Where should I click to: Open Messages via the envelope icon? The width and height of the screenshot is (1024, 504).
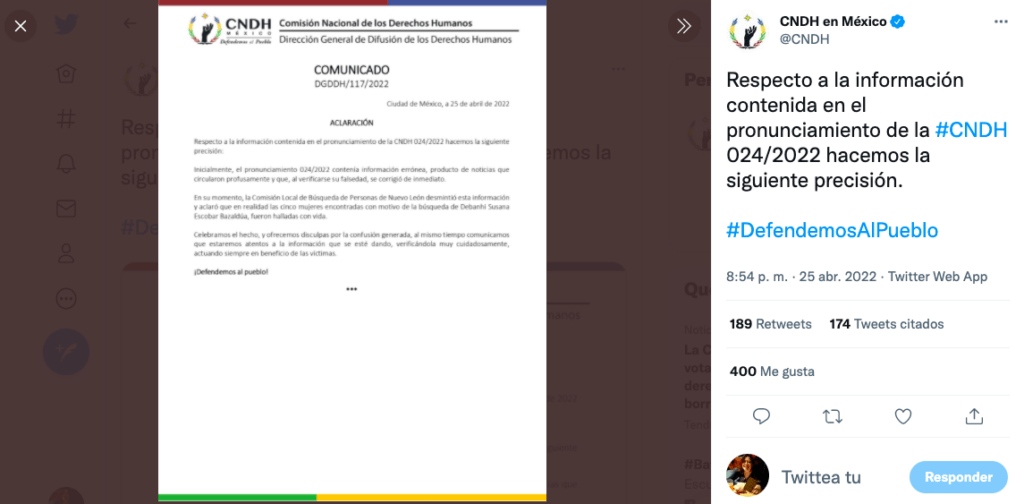point(66,209)
